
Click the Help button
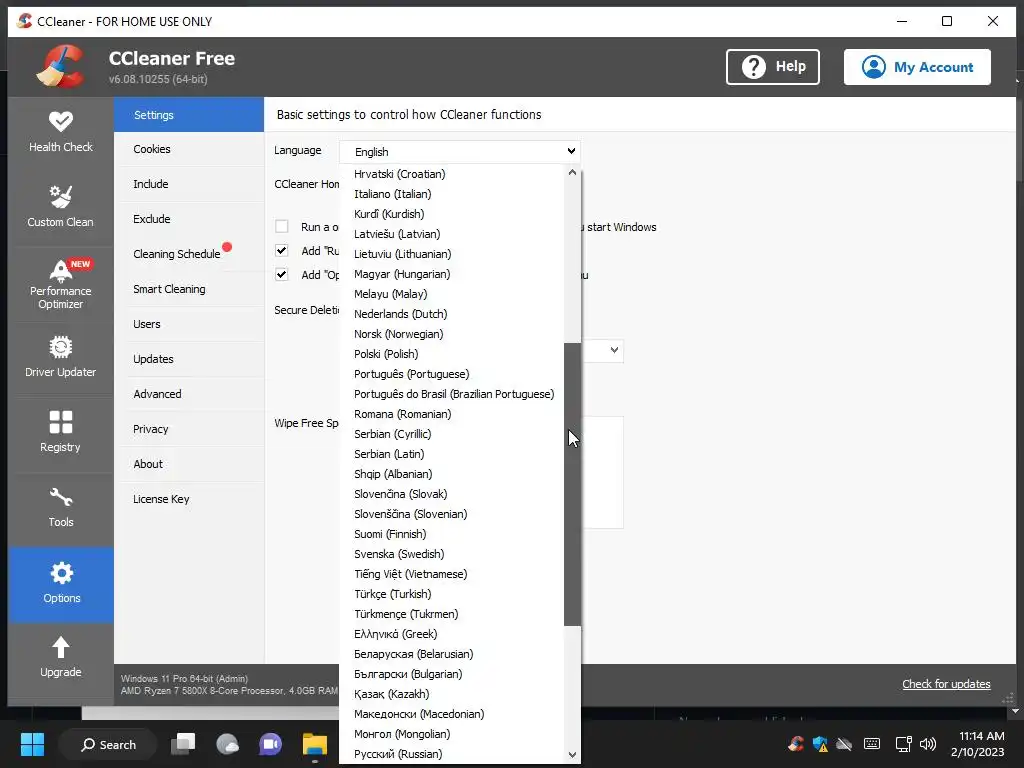[773, 67]
